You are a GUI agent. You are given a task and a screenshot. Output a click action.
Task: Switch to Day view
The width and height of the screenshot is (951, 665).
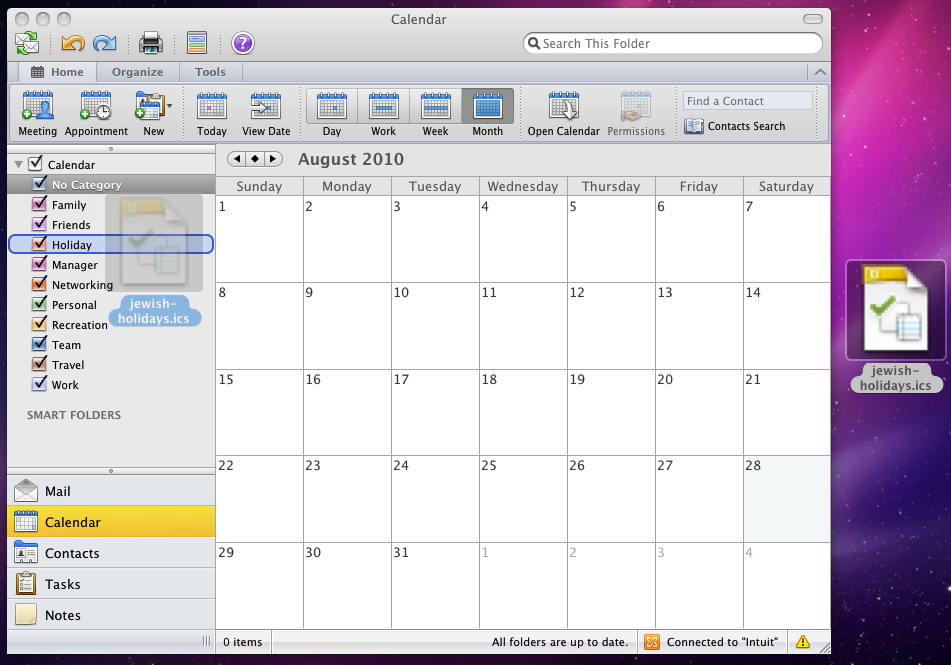point(331,112)
